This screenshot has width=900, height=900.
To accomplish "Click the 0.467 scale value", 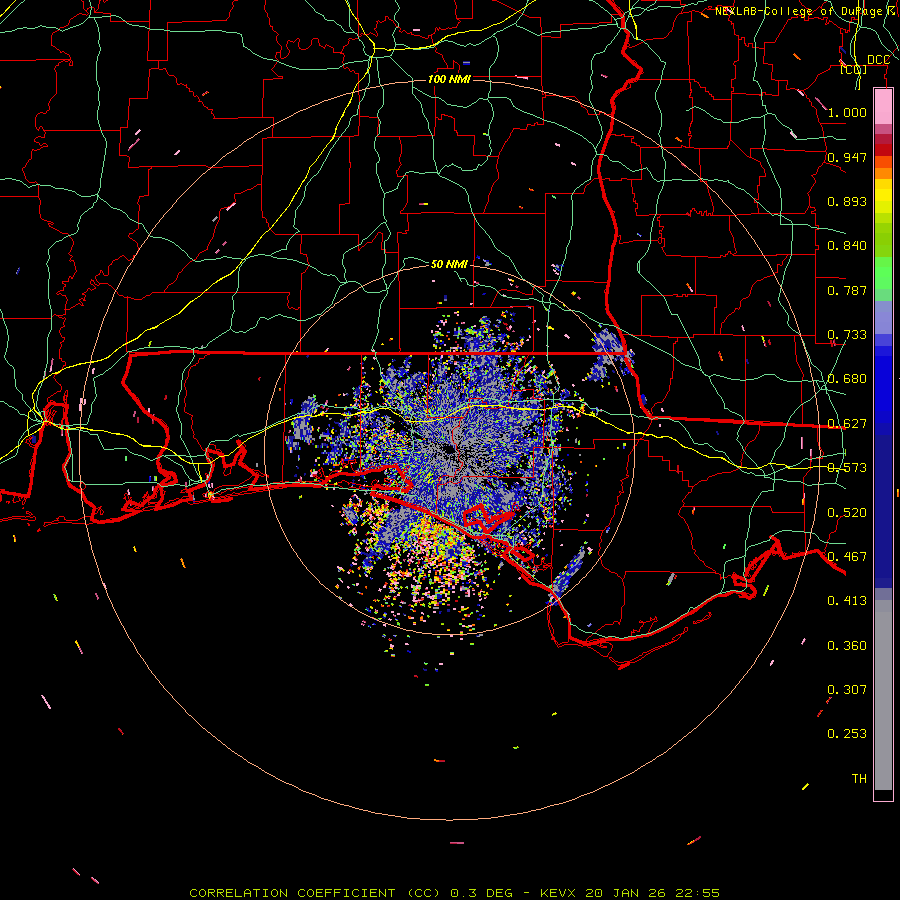I will click(x=847, y=557).
